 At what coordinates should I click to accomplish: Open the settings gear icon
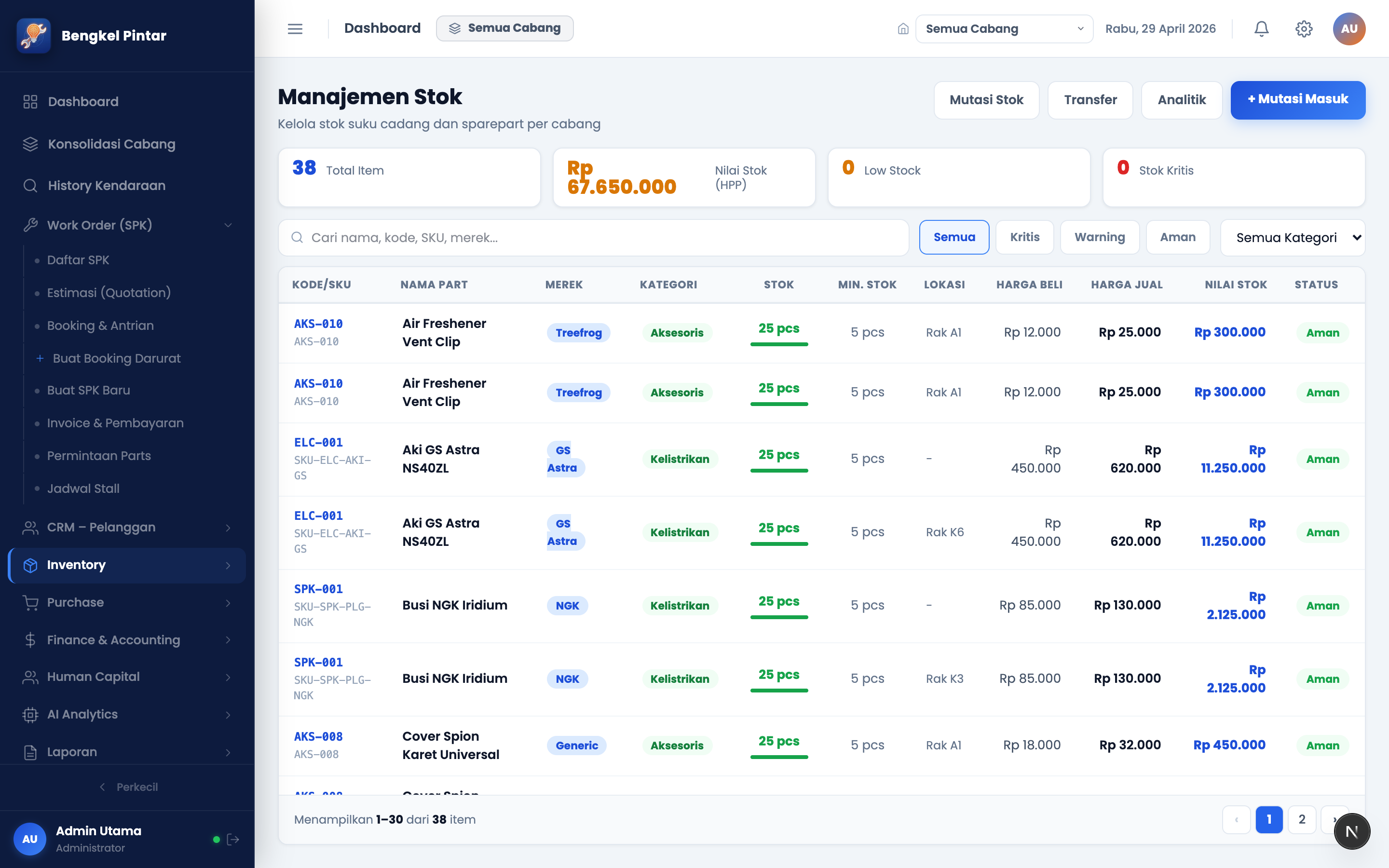pos(1304,29)
